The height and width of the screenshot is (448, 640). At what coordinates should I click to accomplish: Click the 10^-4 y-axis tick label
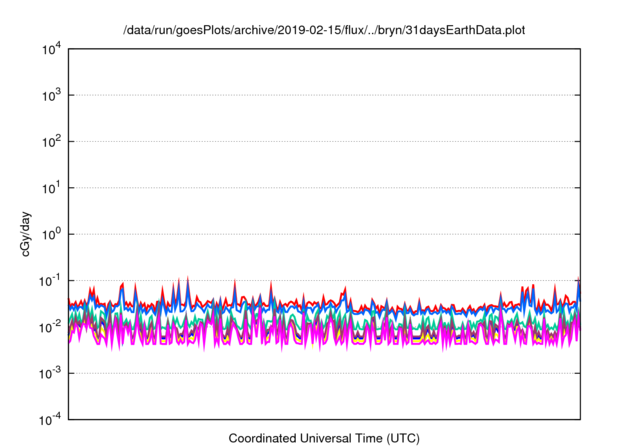[x=50, y=420]
